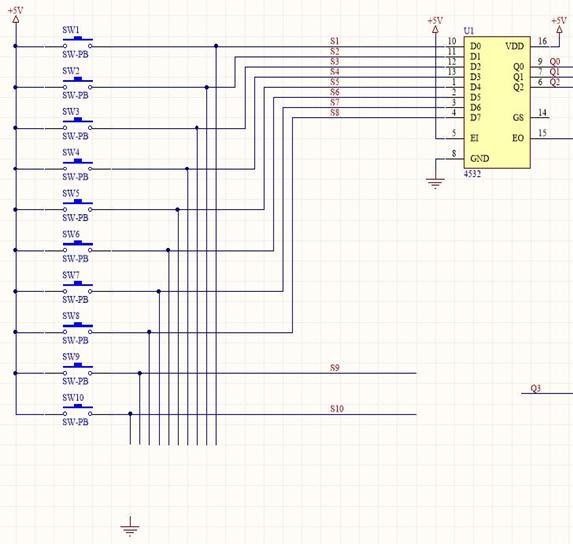Viewport: 573px width, 544px height.
Task: Click the S4 net label
Action: pyautogui.click(x=334, y=72)
